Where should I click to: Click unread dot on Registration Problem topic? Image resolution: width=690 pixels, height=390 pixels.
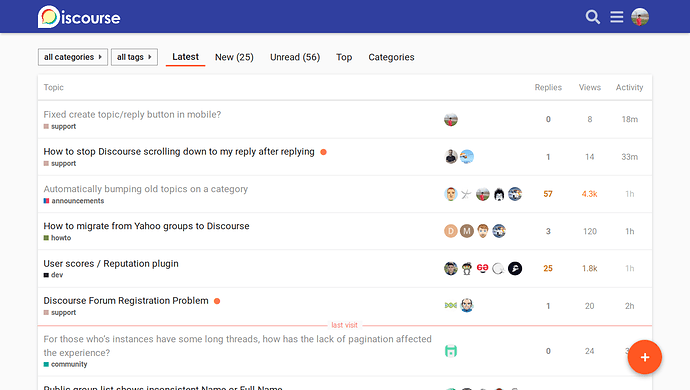(217, 301)
